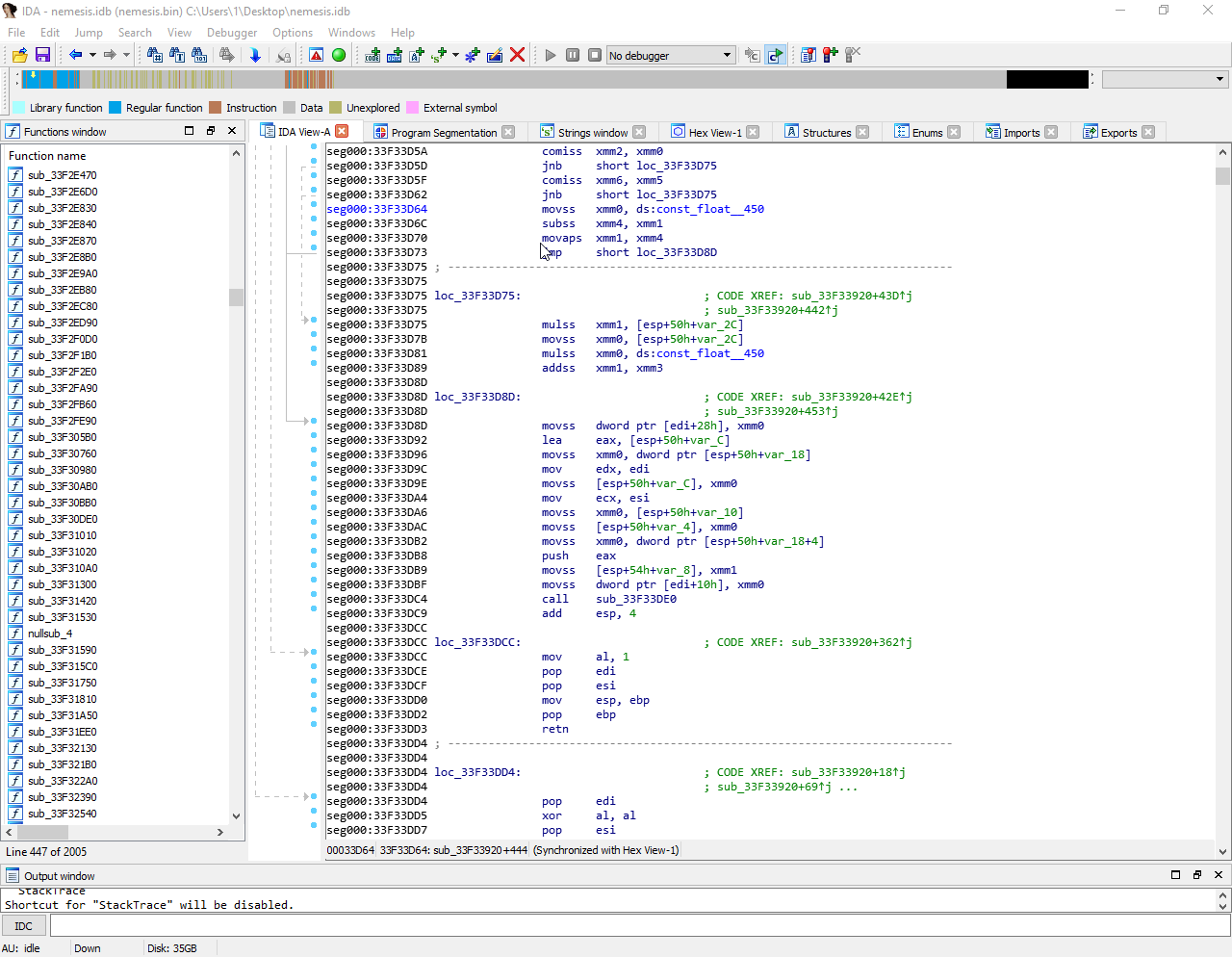This screenshot has width=1232, height=957.
Task: Switch to the Hex View-1 tab
Action: pyautogui.click(x=715, y=133)
